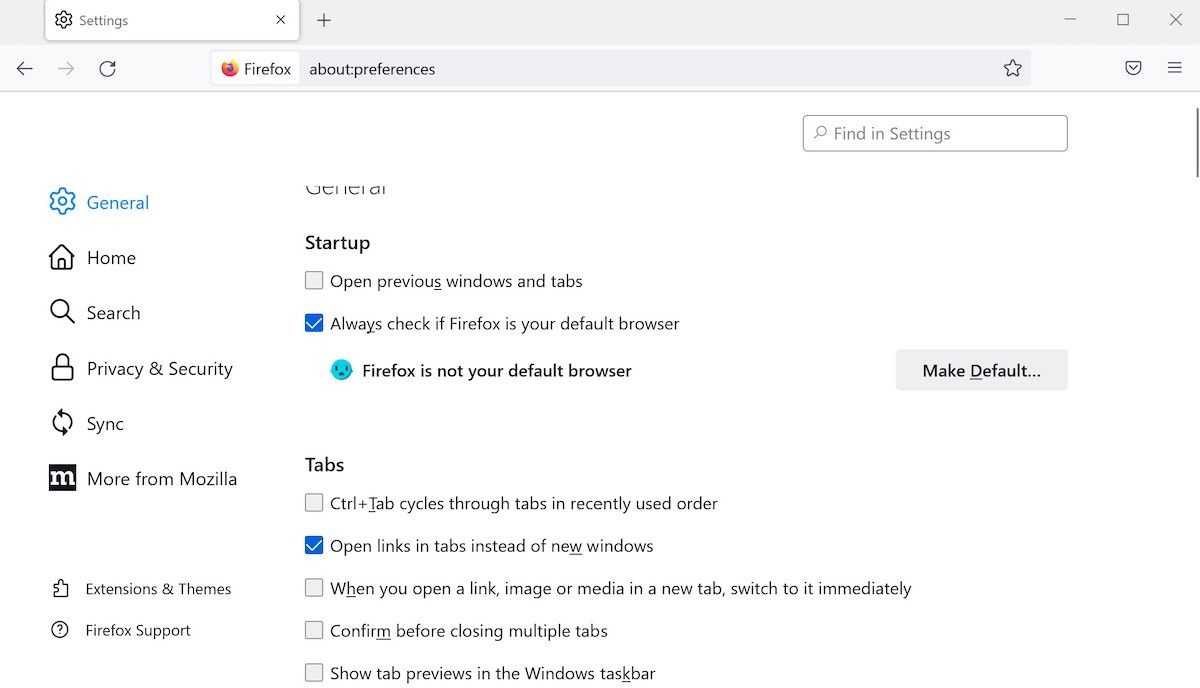Disable Open links in tabs checkbox
The image size is (1200, 688).
(x=314, y=546)
